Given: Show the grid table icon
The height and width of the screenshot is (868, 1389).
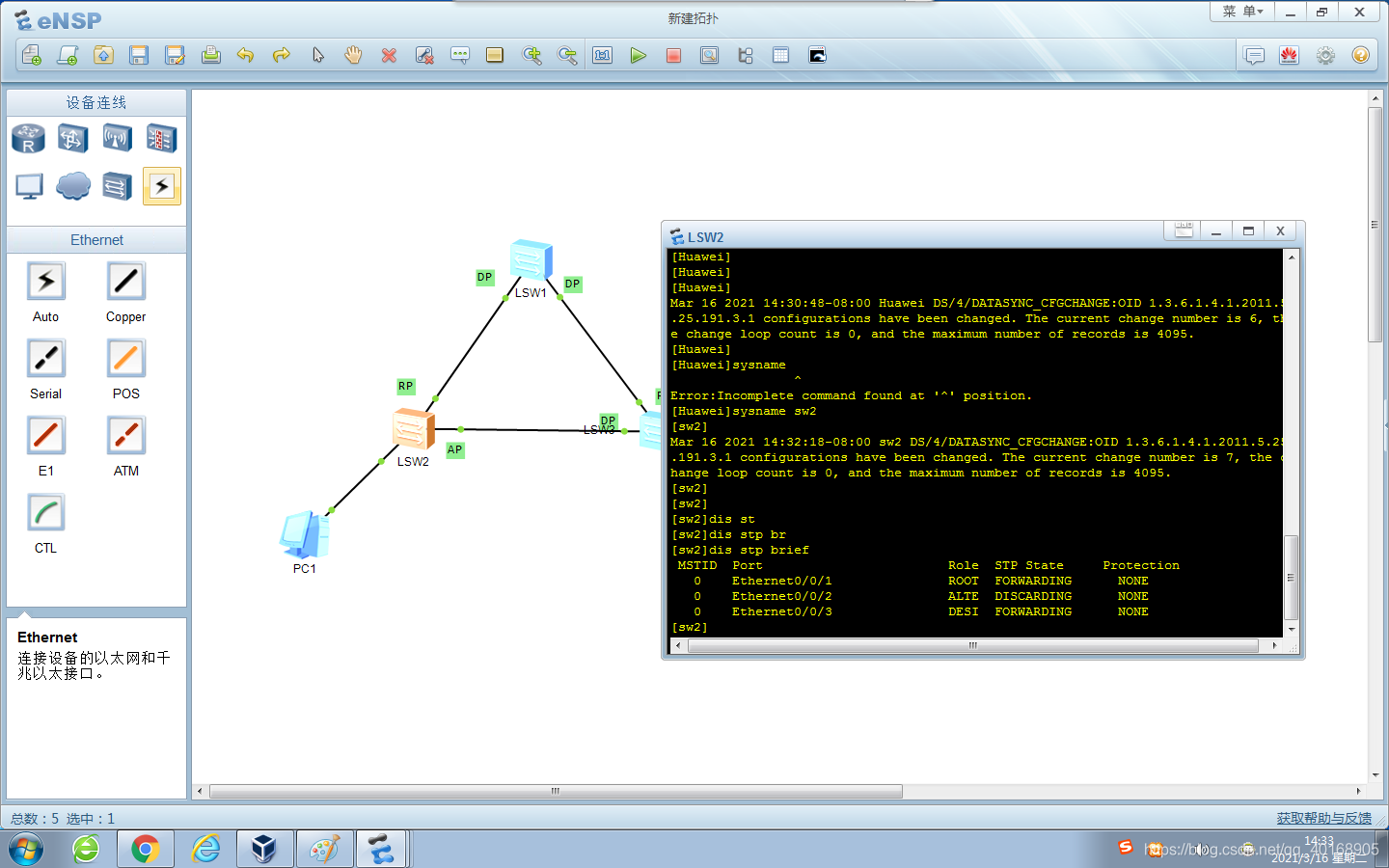Looking at the screenshot, I should click(x=780, y=55).
